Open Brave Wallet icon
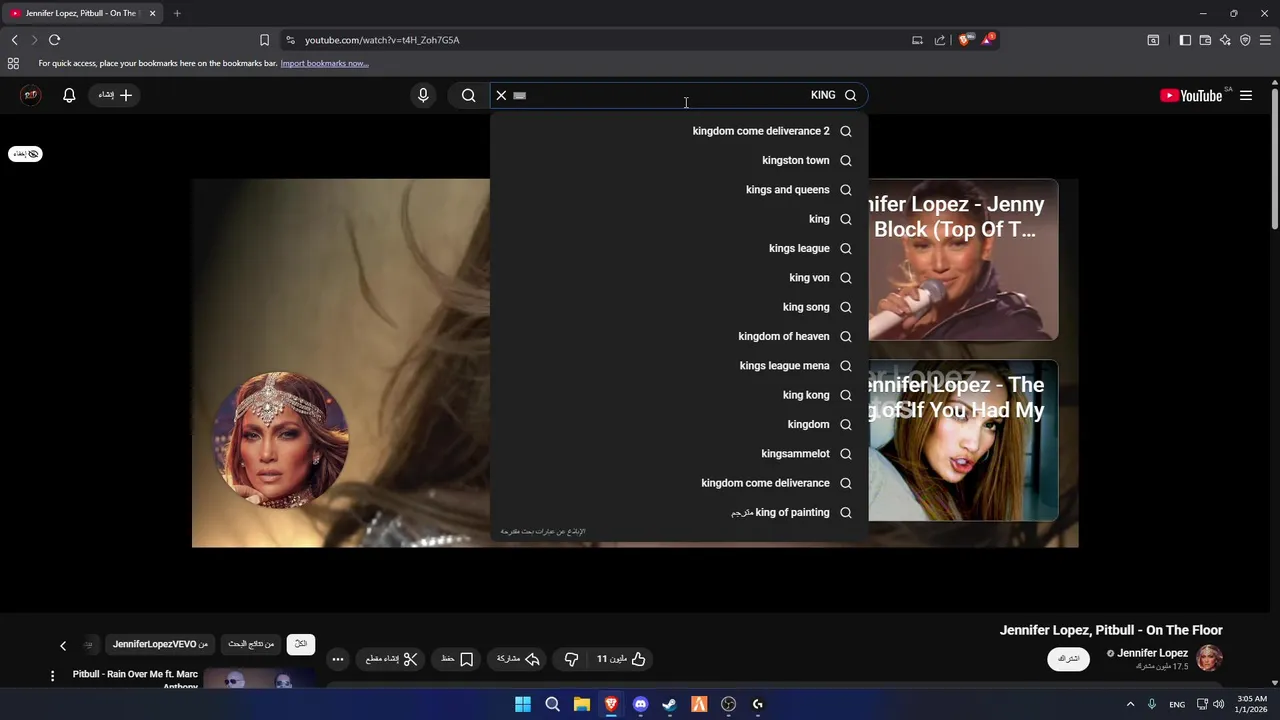This screenshot has width=1280, height=720. click(x=1205, y=40)
